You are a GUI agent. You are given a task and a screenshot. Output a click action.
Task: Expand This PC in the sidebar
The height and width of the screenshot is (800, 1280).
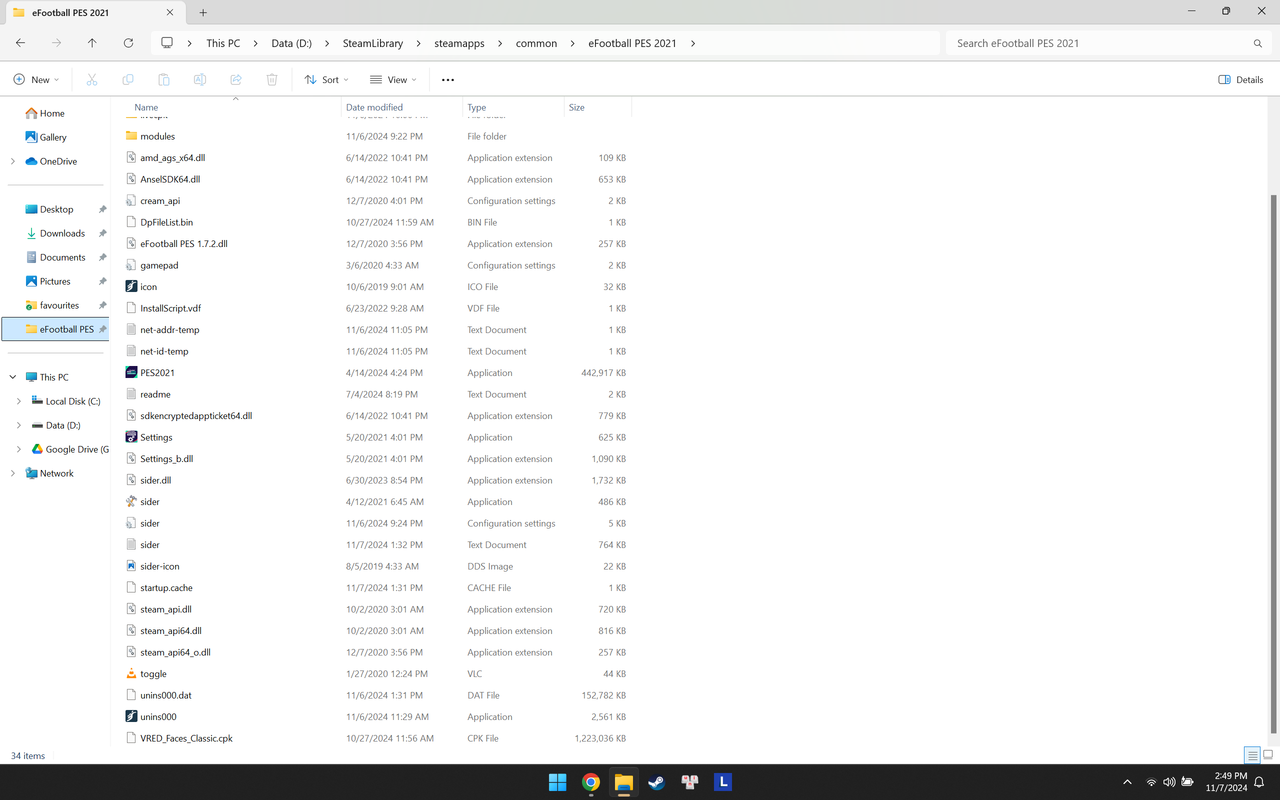(12, 376)
